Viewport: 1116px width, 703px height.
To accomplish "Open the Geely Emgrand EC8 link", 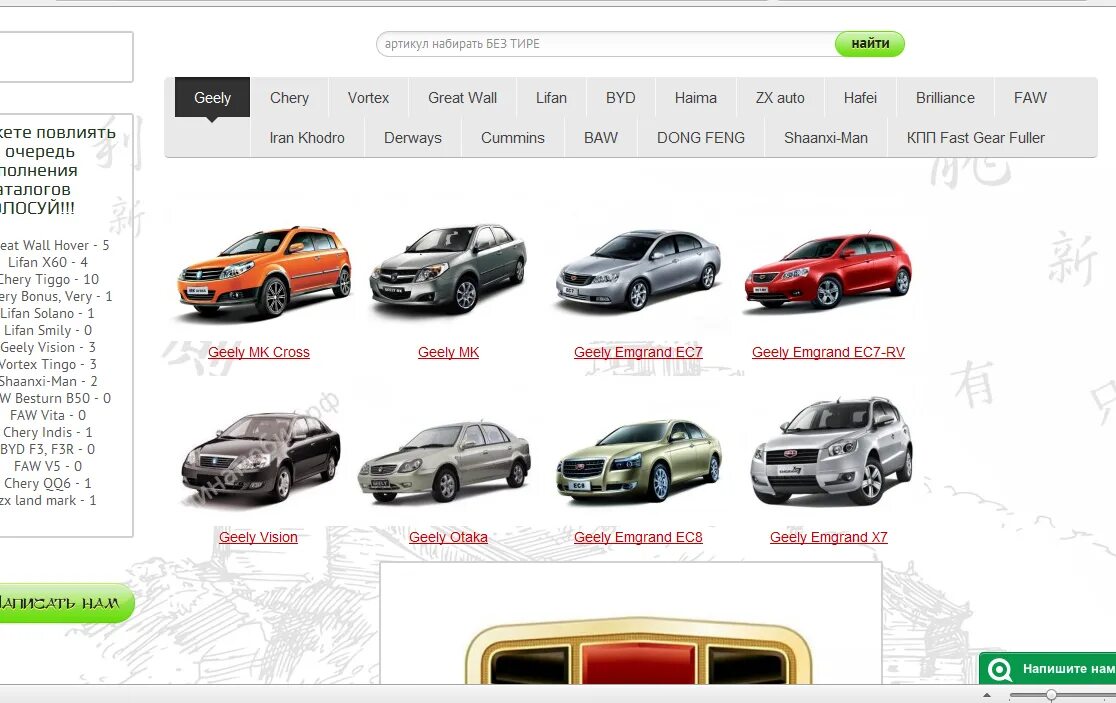I will [x=638, y=537].
